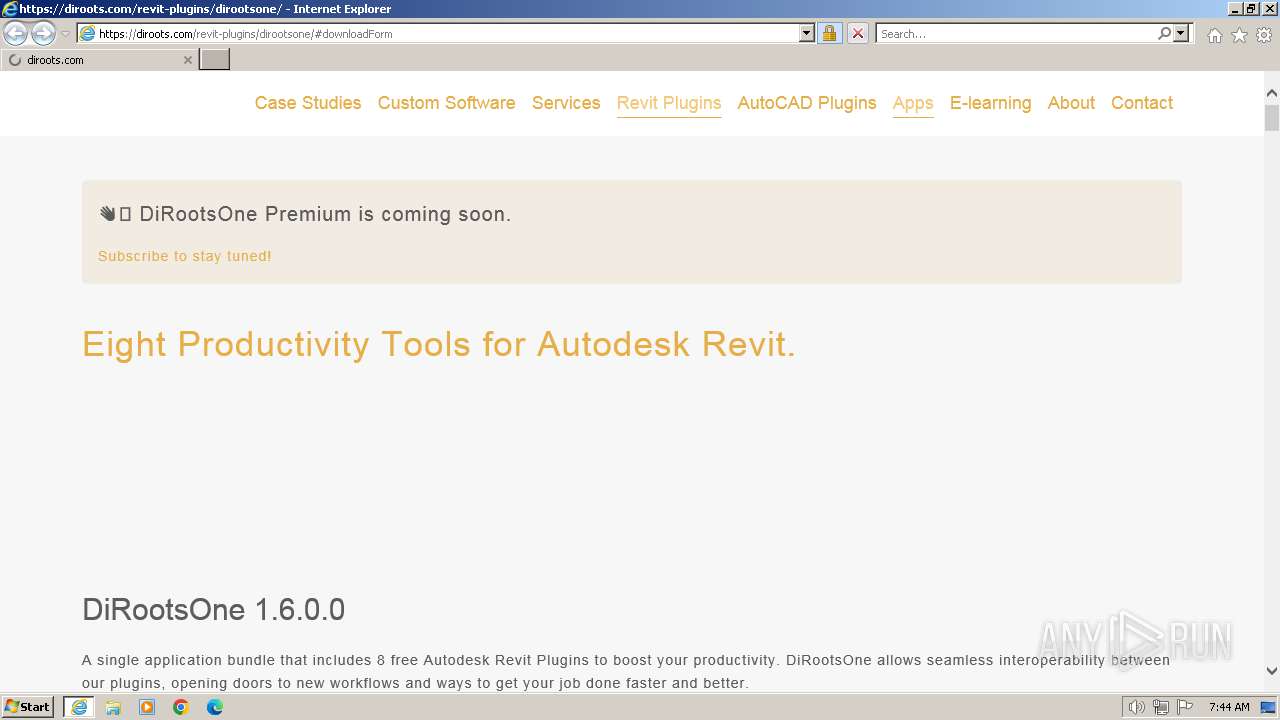
Task: Expand the address bar history dropdown
Action: point(807,33)
